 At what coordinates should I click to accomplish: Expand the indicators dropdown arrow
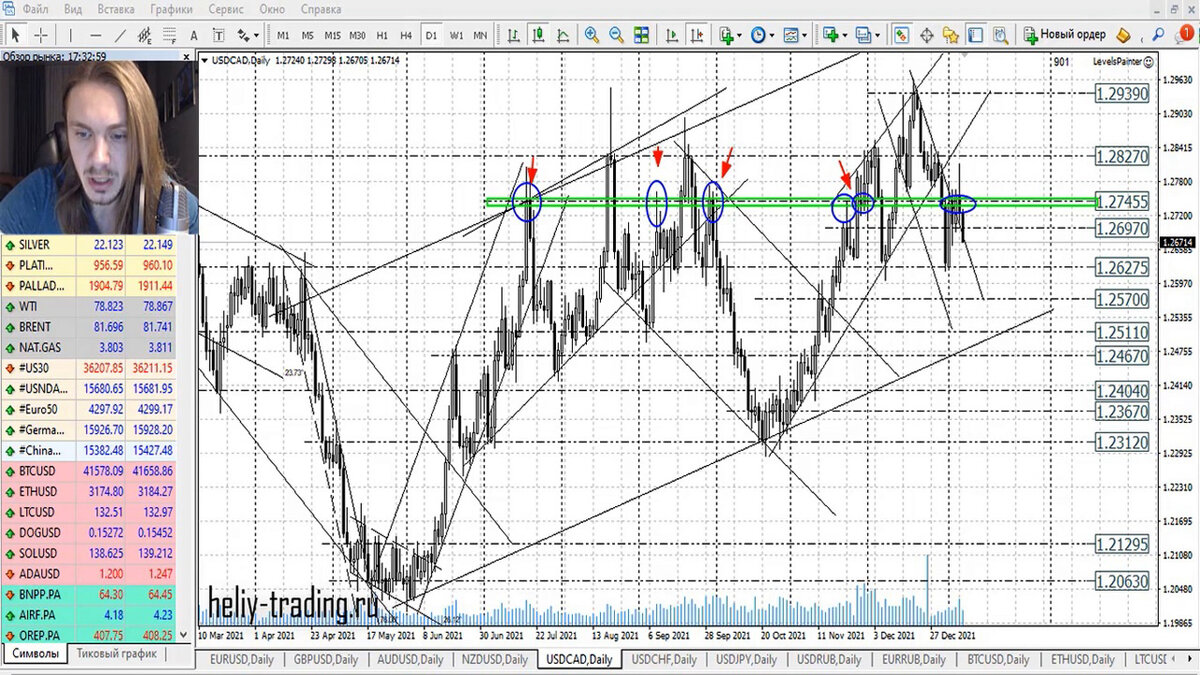coord(740,35)
